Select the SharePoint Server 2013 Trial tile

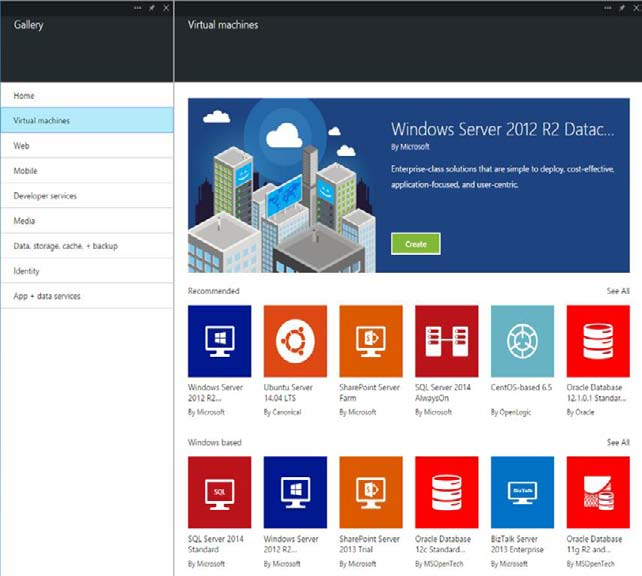point(371,491)
